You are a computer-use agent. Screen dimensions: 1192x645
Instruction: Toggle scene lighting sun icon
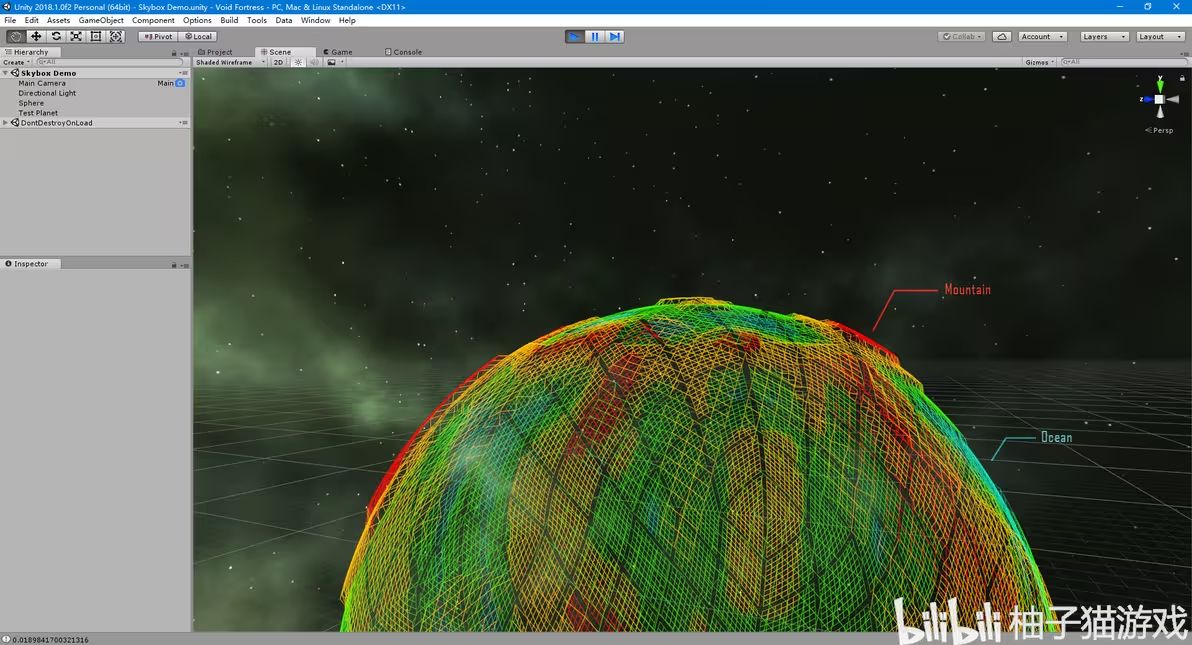(x=298, y=62)
